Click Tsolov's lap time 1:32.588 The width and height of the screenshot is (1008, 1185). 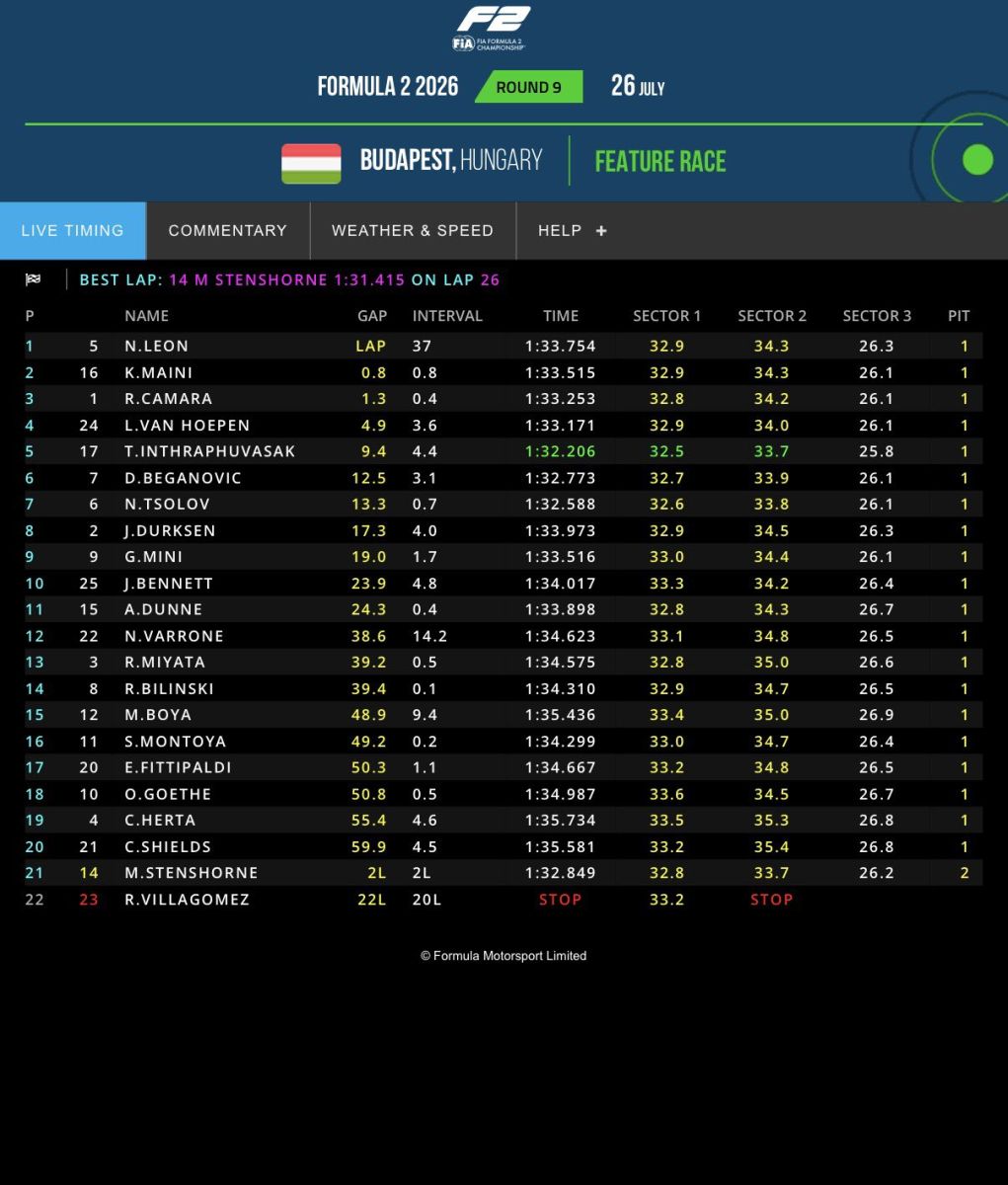pyautogui.click(x=561, y=505)
